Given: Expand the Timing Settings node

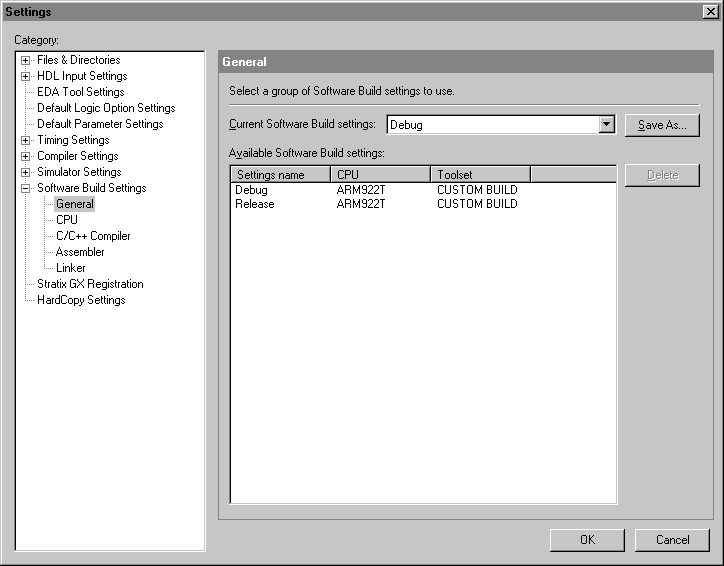Looking at the screenshot, I should click(26, 140).
